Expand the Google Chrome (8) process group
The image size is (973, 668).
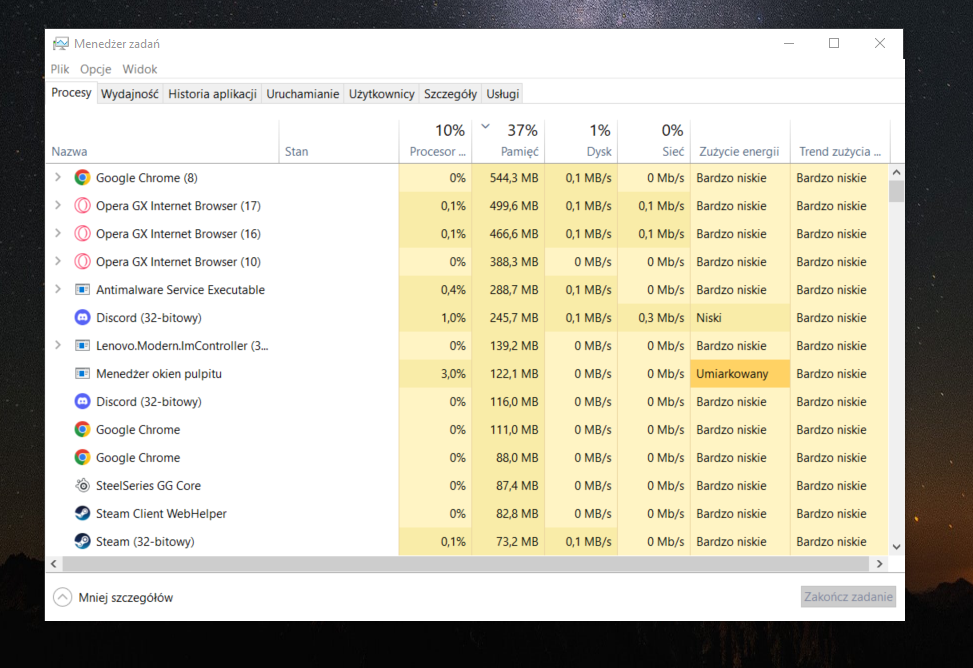point(58,177)
